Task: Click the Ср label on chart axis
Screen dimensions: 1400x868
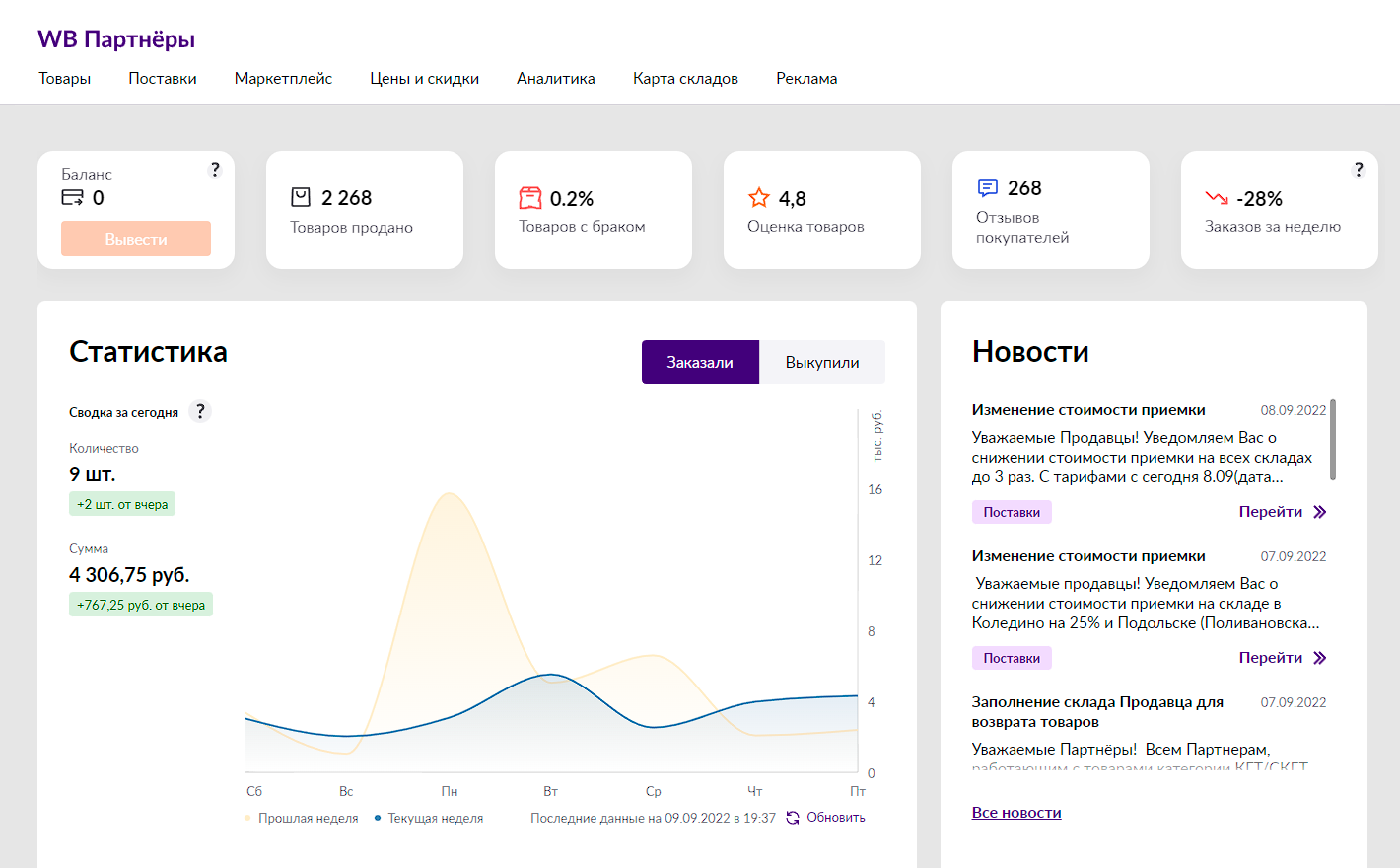Action: click(654, 791)
